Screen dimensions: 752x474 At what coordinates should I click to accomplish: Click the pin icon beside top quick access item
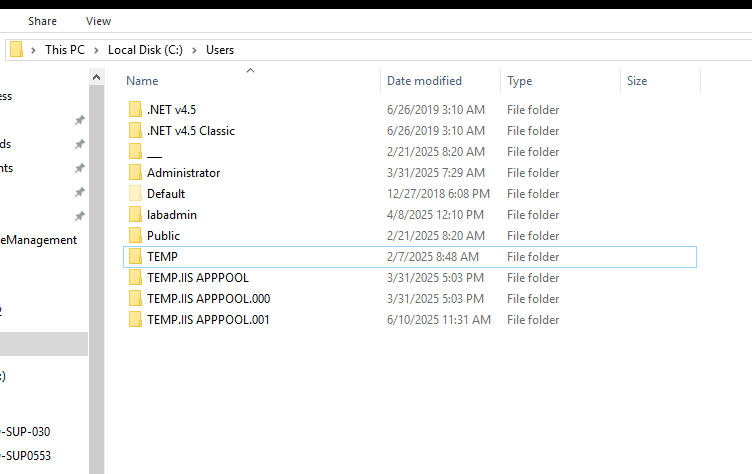(80, 120)
